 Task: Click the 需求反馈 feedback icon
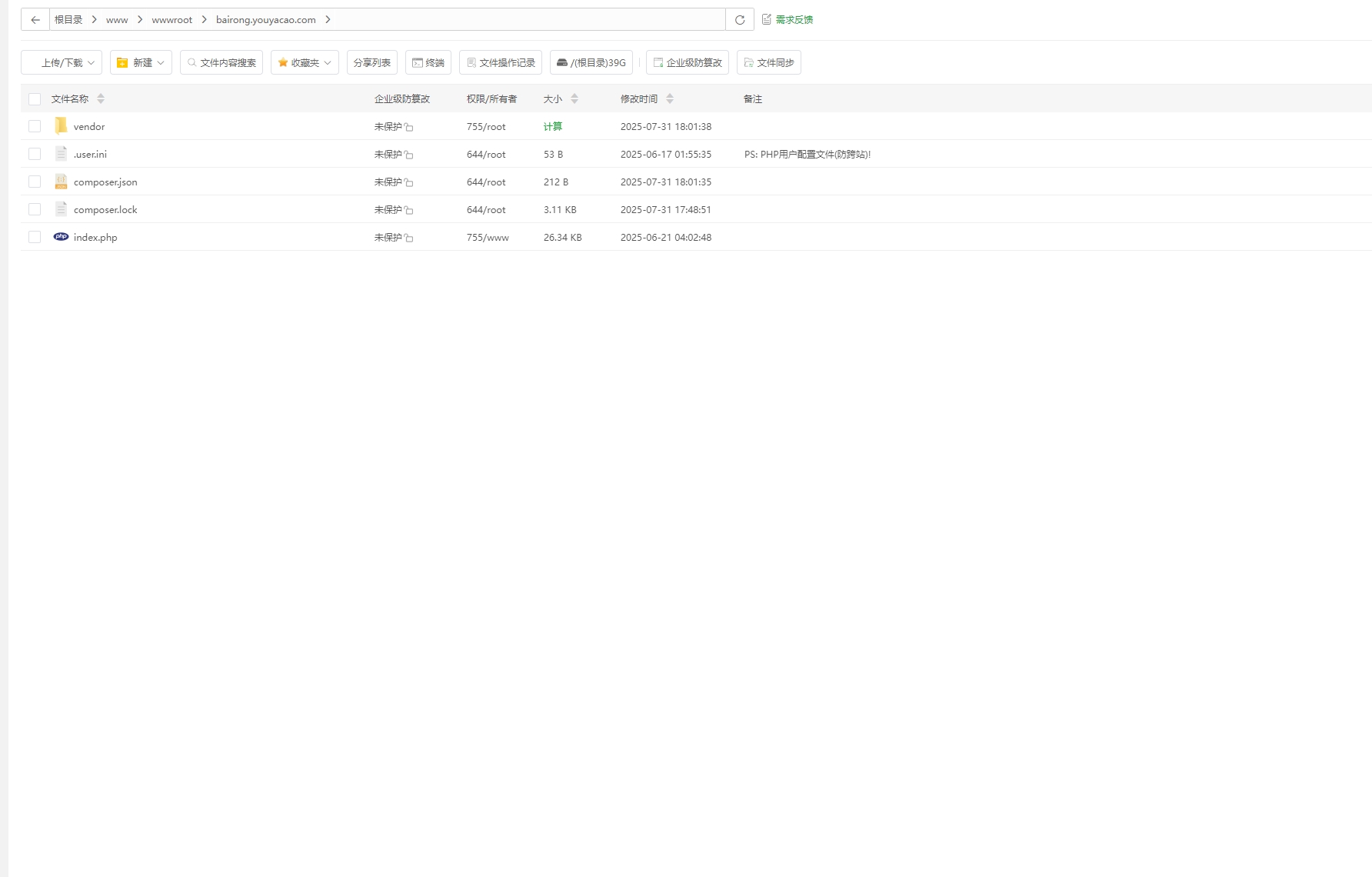tap(767, 19)
